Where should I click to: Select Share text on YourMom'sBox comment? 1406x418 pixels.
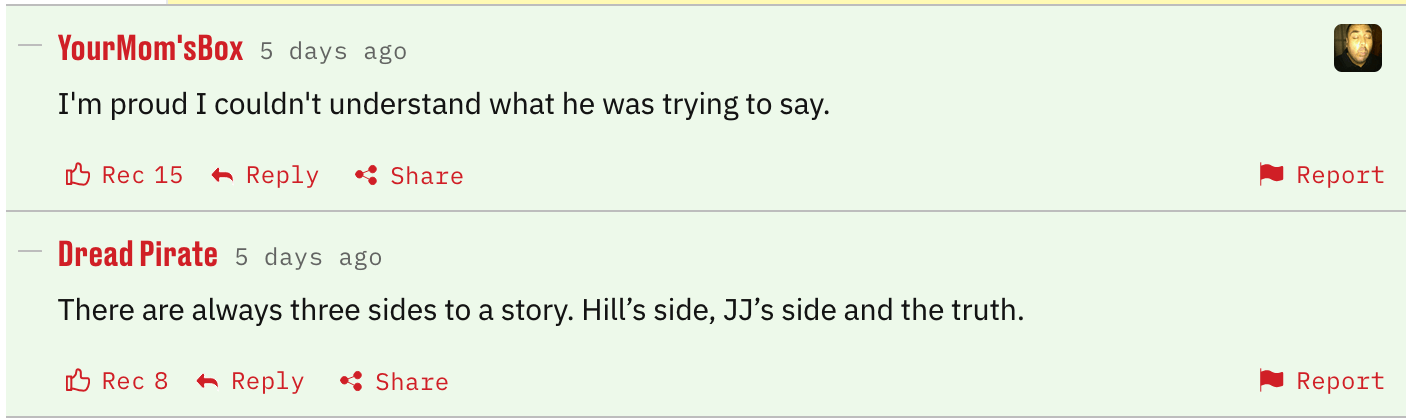(427, 176)
